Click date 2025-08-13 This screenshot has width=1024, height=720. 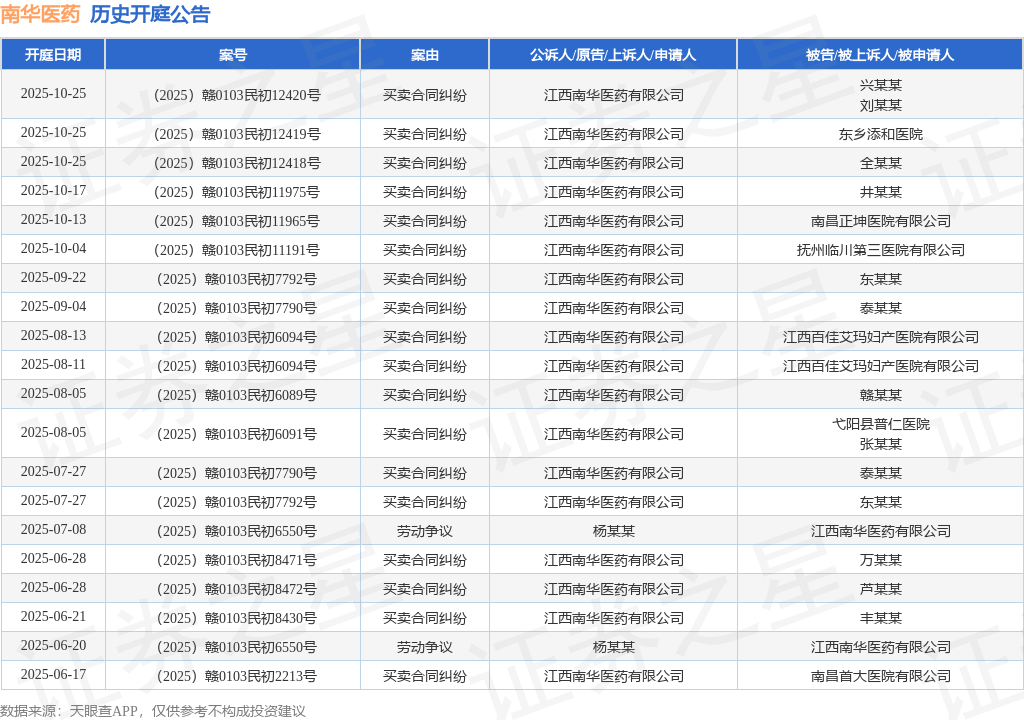click(x=53, y=336)
